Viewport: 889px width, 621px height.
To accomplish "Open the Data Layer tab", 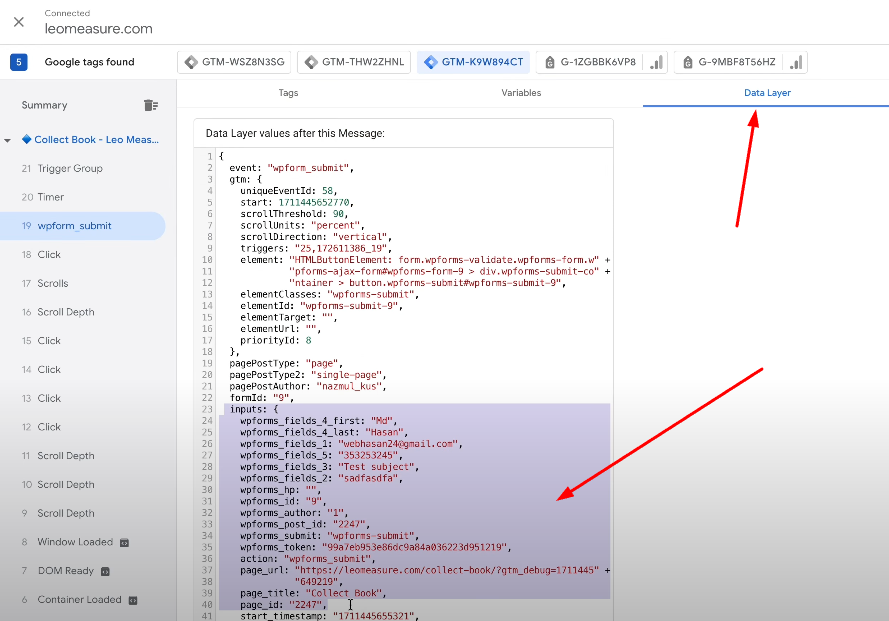I will (767, 93).
